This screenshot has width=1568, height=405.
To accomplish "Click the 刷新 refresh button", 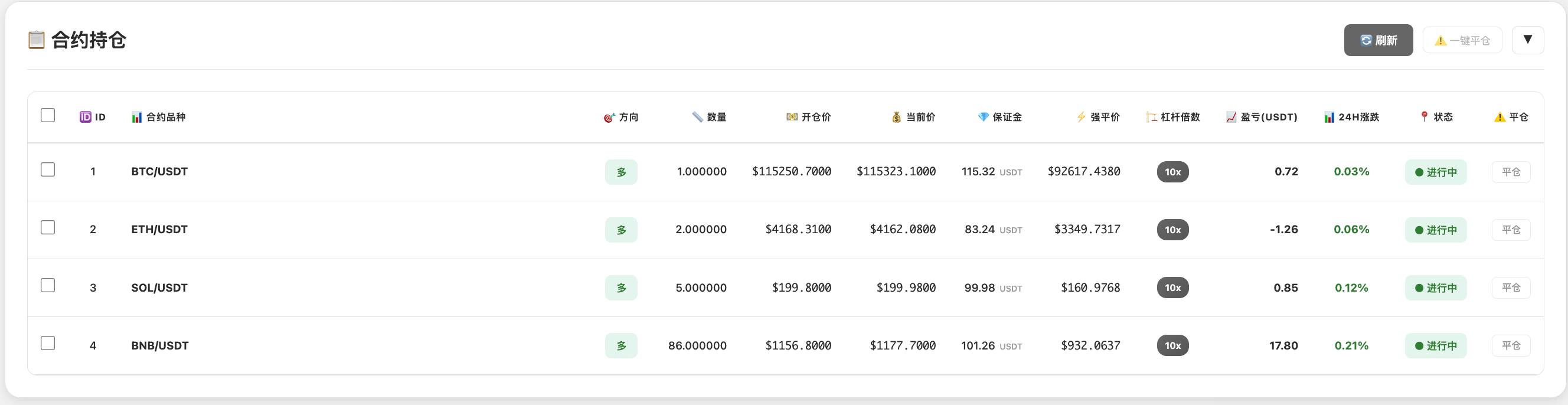I will point(1378,40).
